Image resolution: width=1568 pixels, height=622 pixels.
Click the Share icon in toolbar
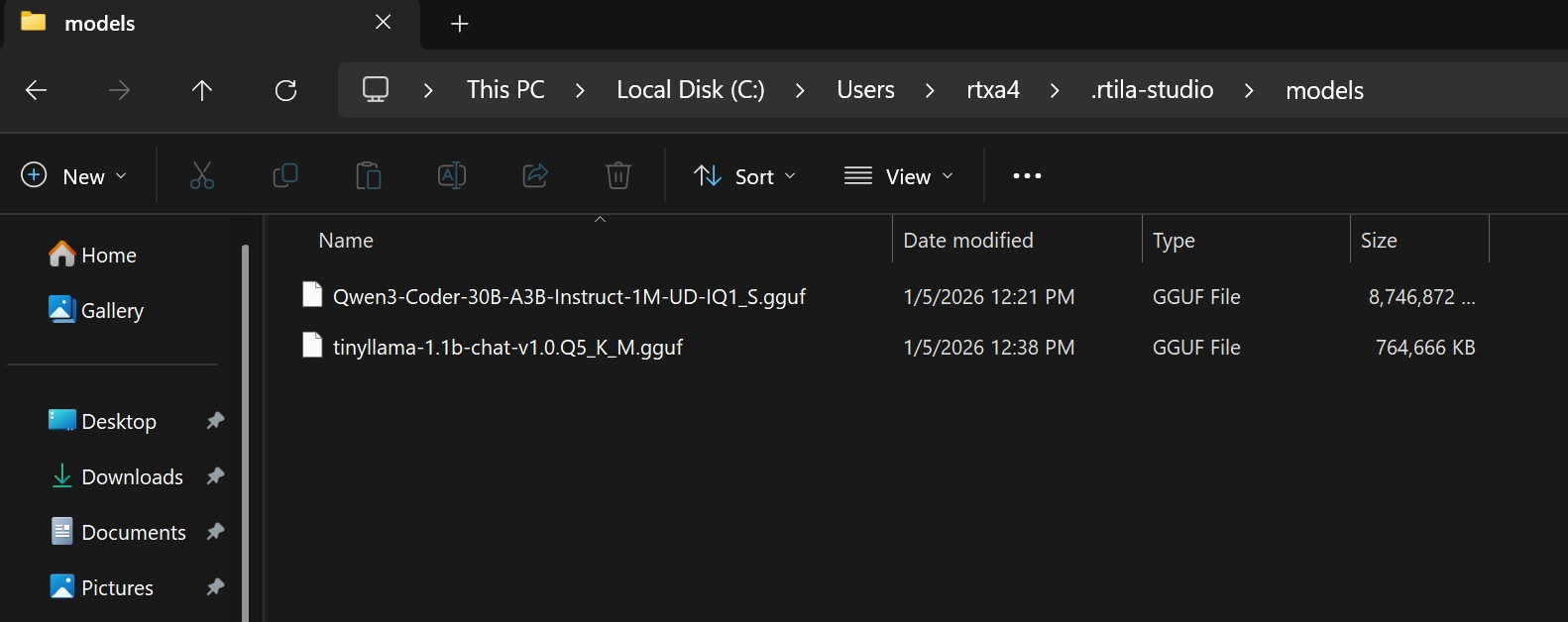[x=535, y=176]
